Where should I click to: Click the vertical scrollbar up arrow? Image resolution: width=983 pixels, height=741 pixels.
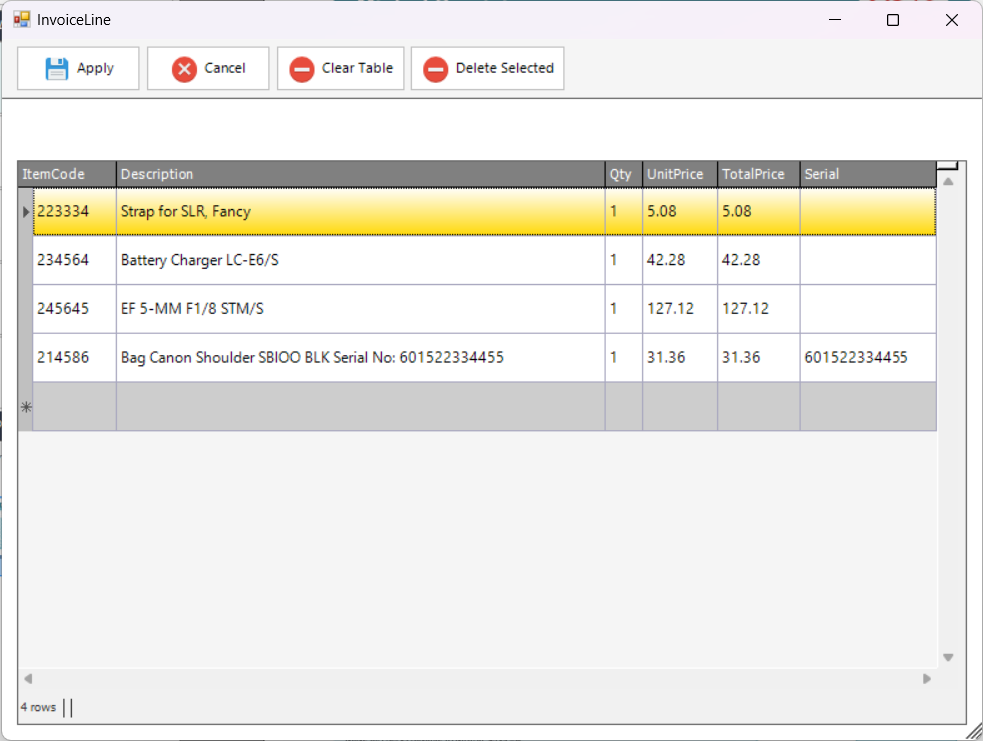pos(948,182)
